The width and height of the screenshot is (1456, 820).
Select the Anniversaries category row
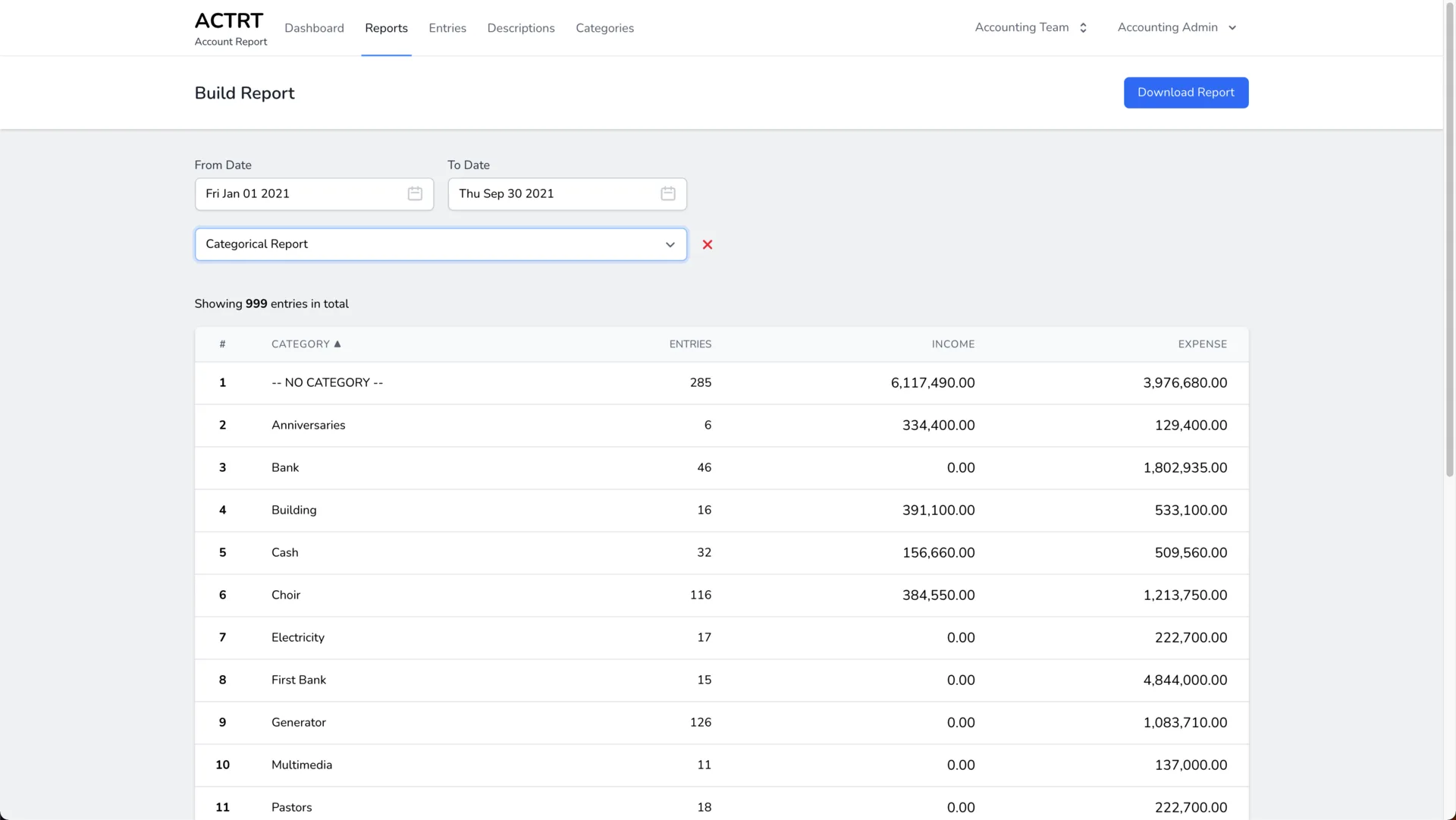721,426
